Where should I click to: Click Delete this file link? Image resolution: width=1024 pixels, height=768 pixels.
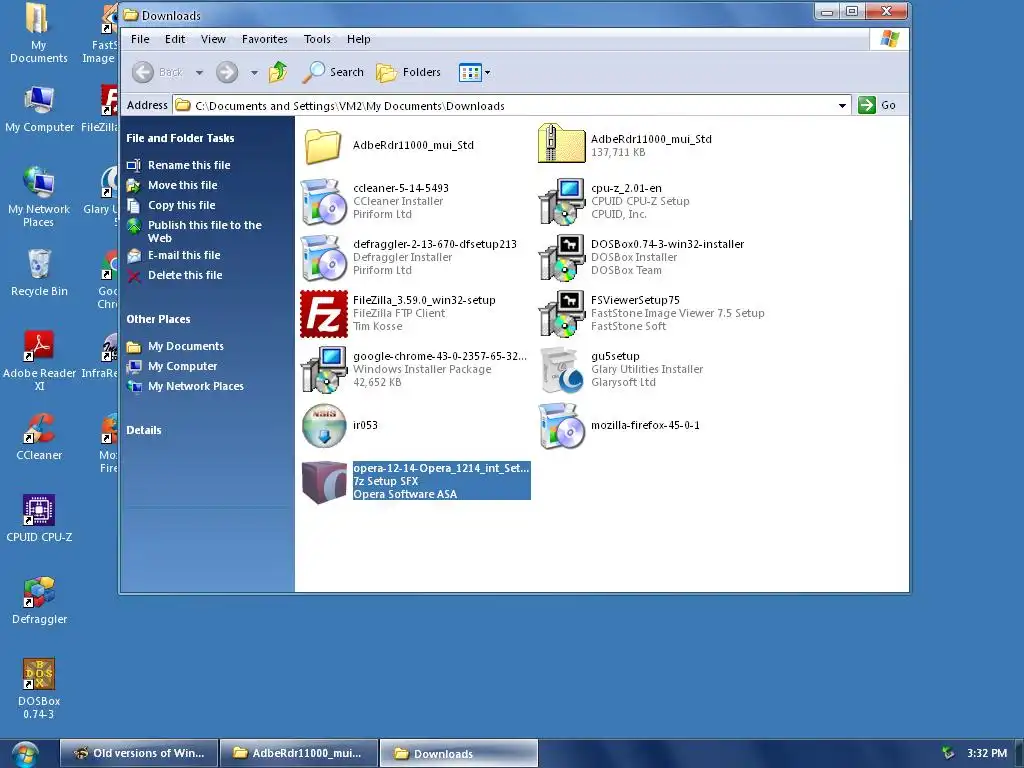click(185, 276)
